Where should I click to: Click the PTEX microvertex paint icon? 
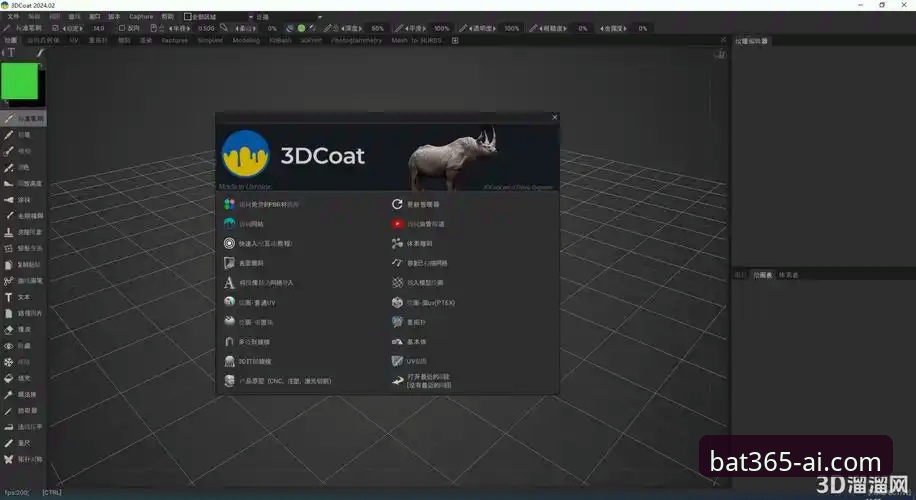click(397, 302)
